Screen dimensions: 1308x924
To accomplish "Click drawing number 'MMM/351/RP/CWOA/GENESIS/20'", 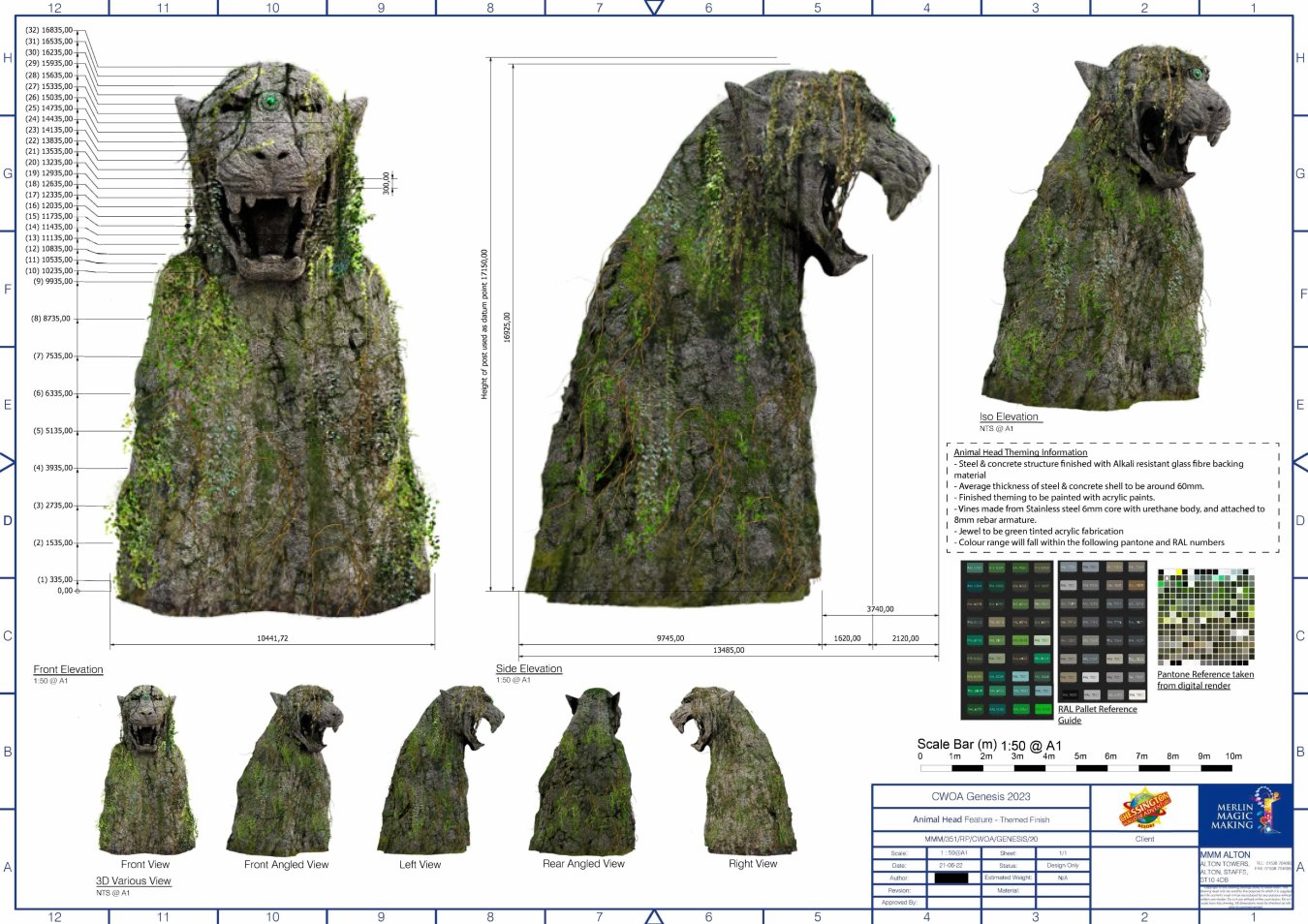I will pos(981,839).
